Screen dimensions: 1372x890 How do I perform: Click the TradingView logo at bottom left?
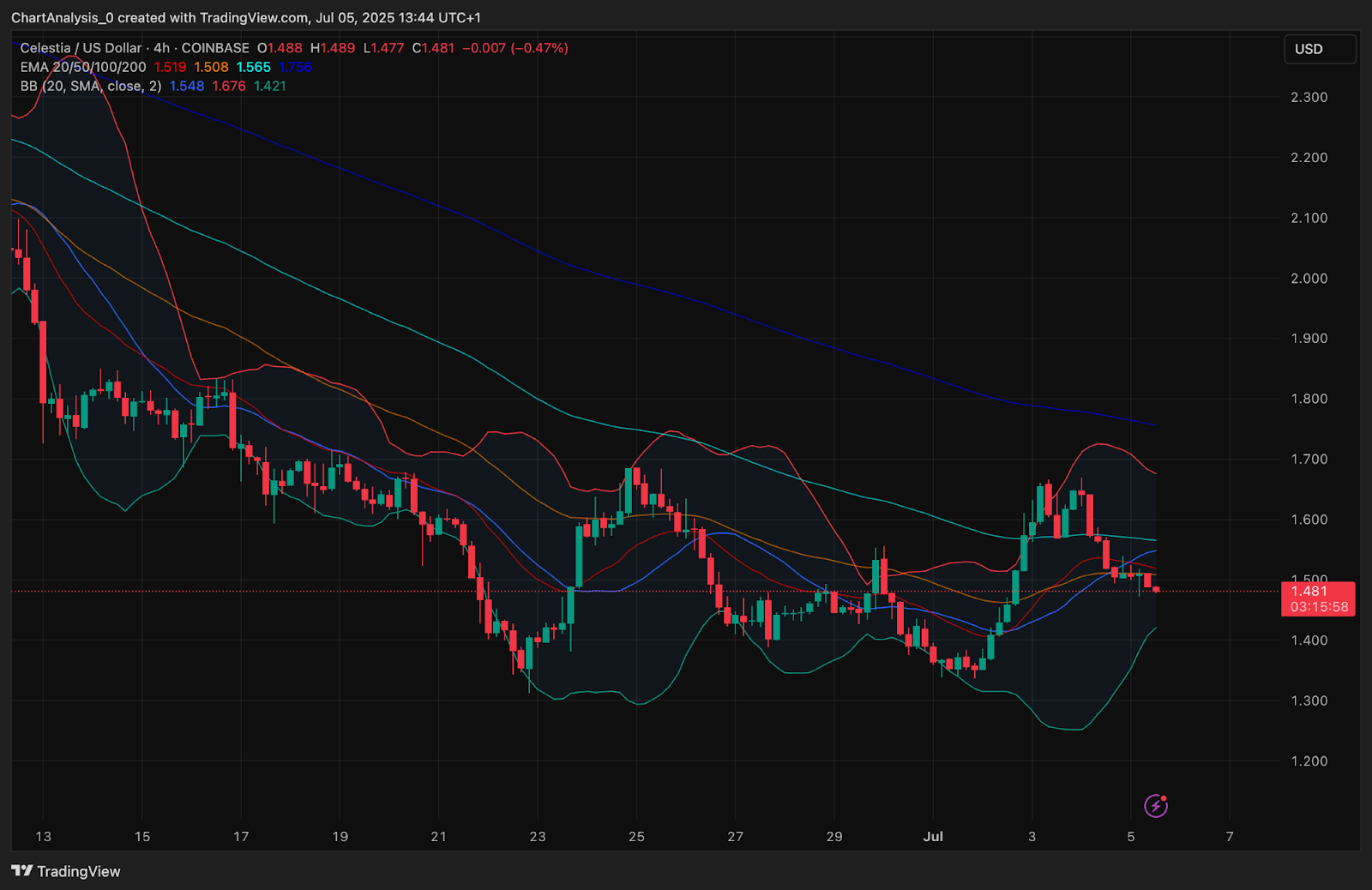(66, 871)
